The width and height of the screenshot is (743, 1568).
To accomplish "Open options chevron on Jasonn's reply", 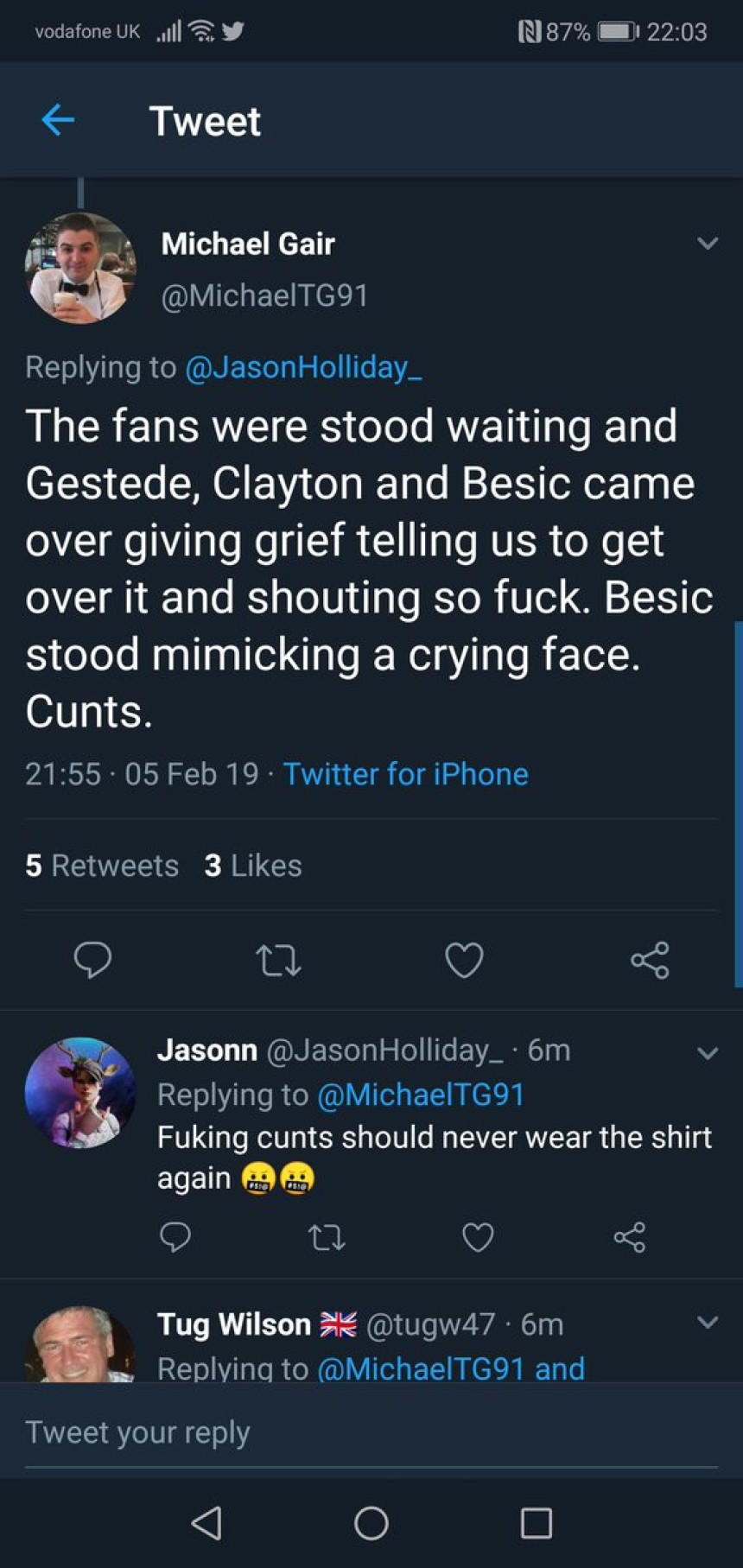I will [708, 1052].
